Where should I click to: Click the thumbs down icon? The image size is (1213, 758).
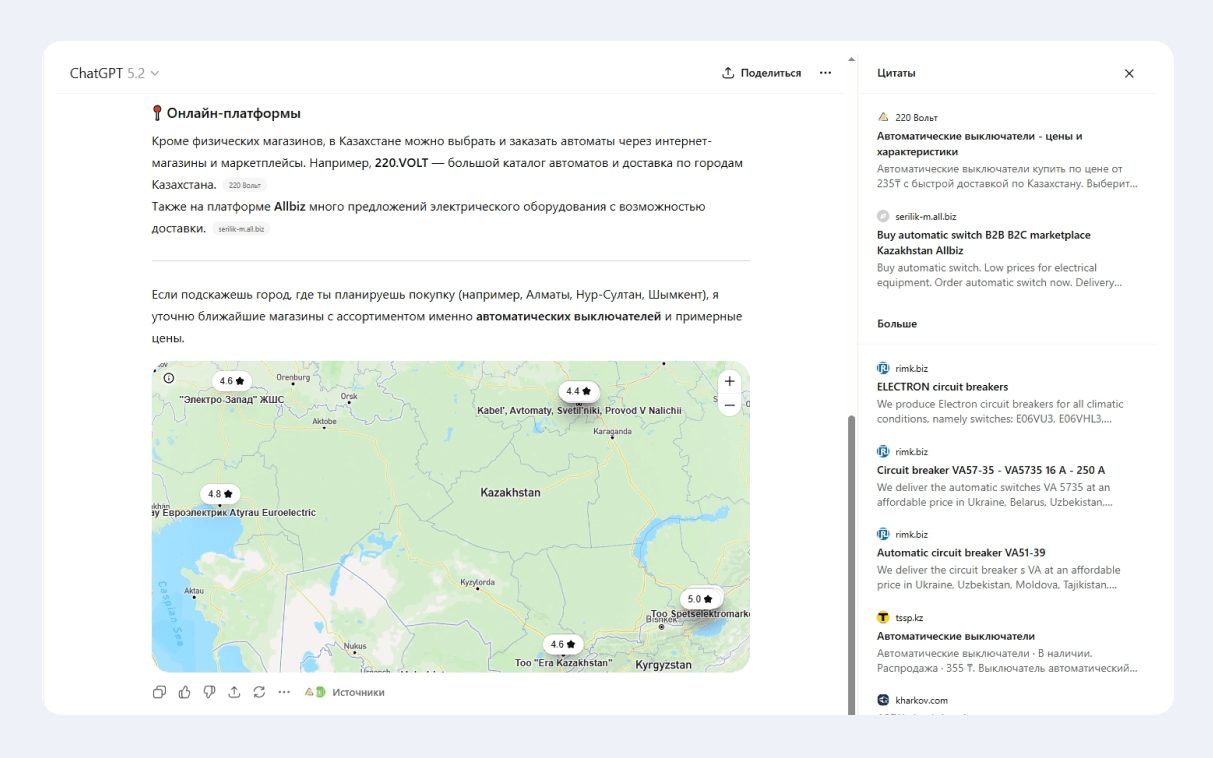point(209,692)
